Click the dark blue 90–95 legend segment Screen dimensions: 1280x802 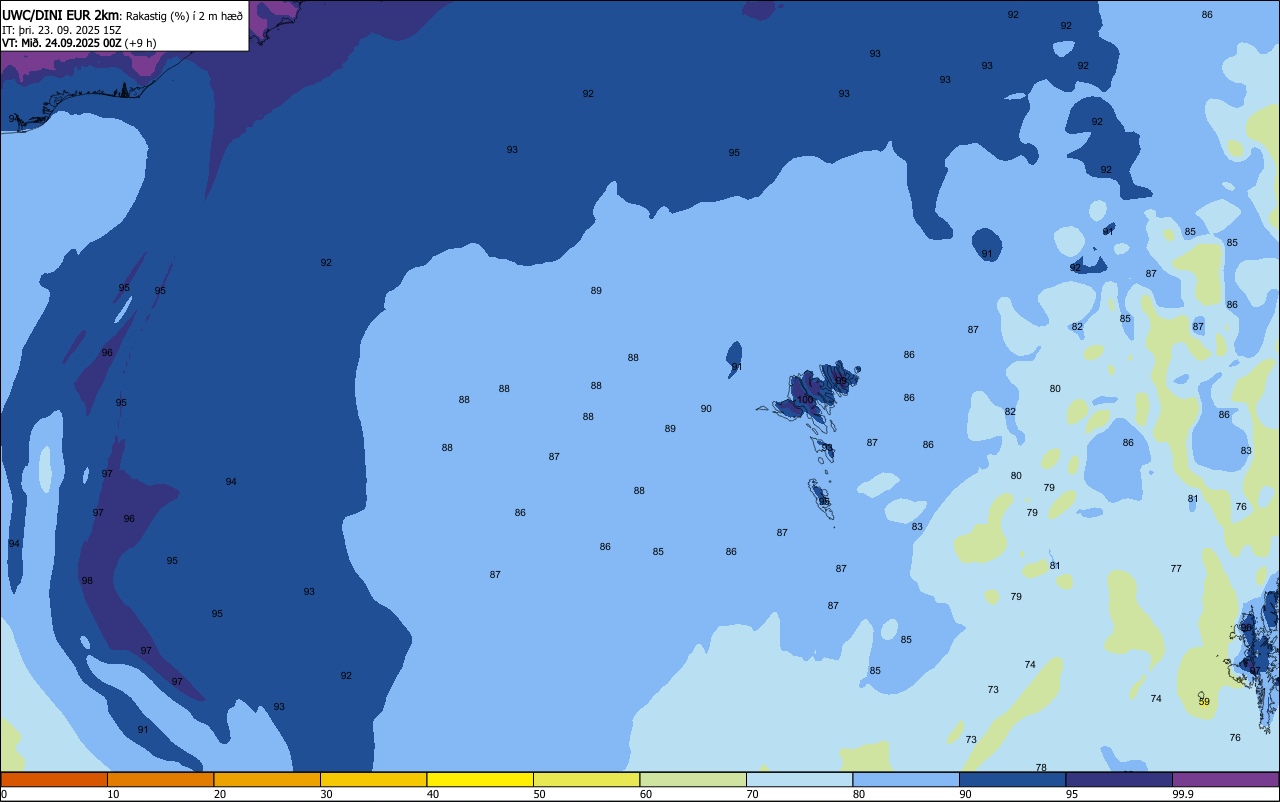point(1012,779)
